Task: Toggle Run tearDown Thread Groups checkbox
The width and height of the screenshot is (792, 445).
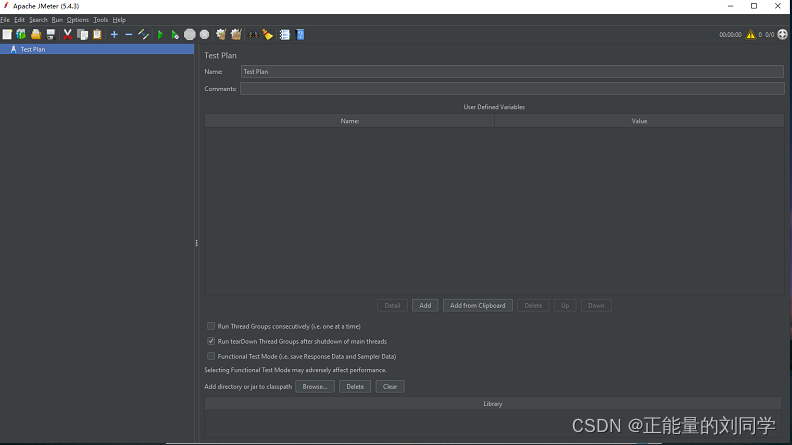Action: click(x=211, y=341)
